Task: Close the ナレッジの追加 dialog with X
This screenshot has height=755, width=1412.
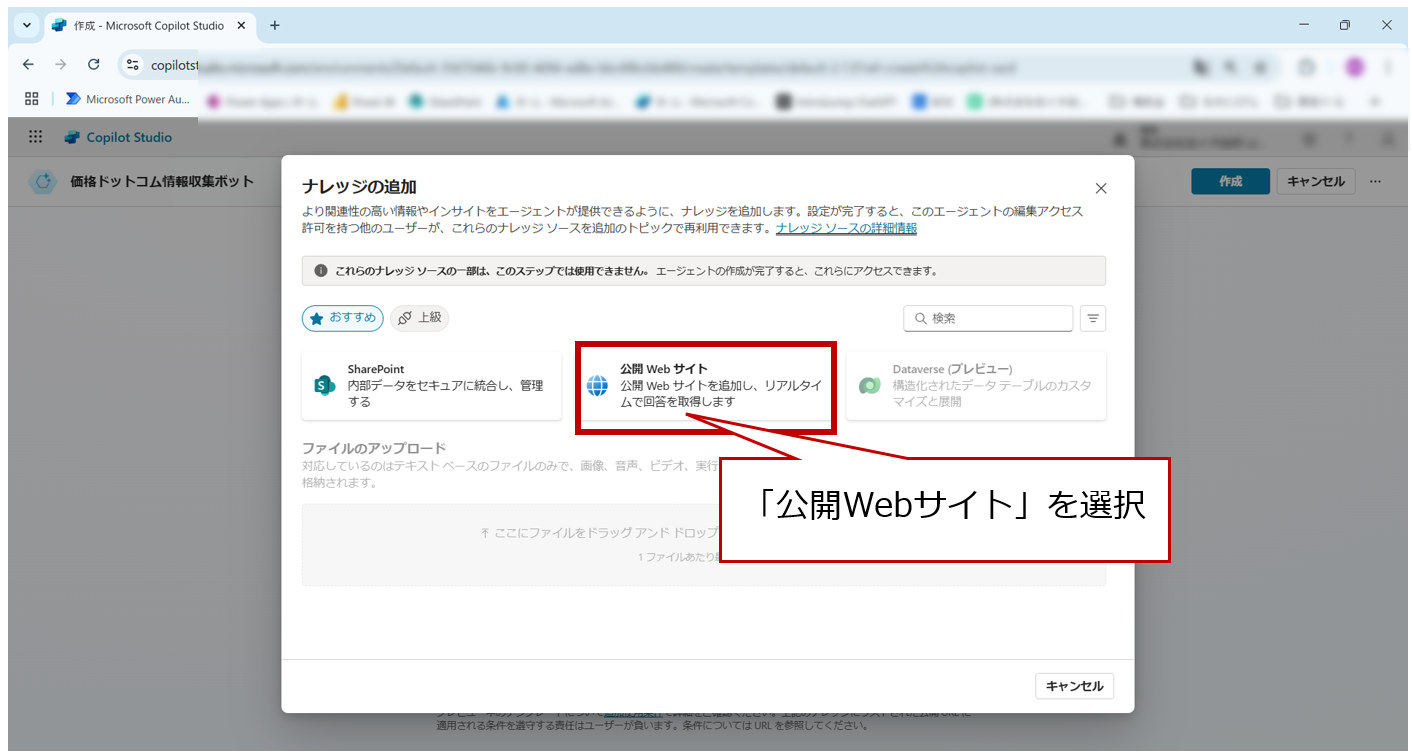Action: tap(1101, 188)
